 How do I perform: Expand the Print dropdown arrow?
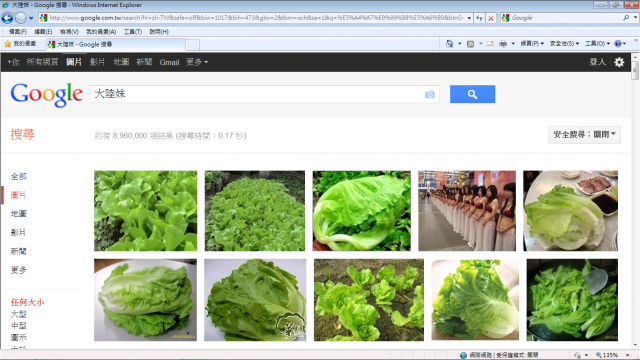tap(513, 44)
